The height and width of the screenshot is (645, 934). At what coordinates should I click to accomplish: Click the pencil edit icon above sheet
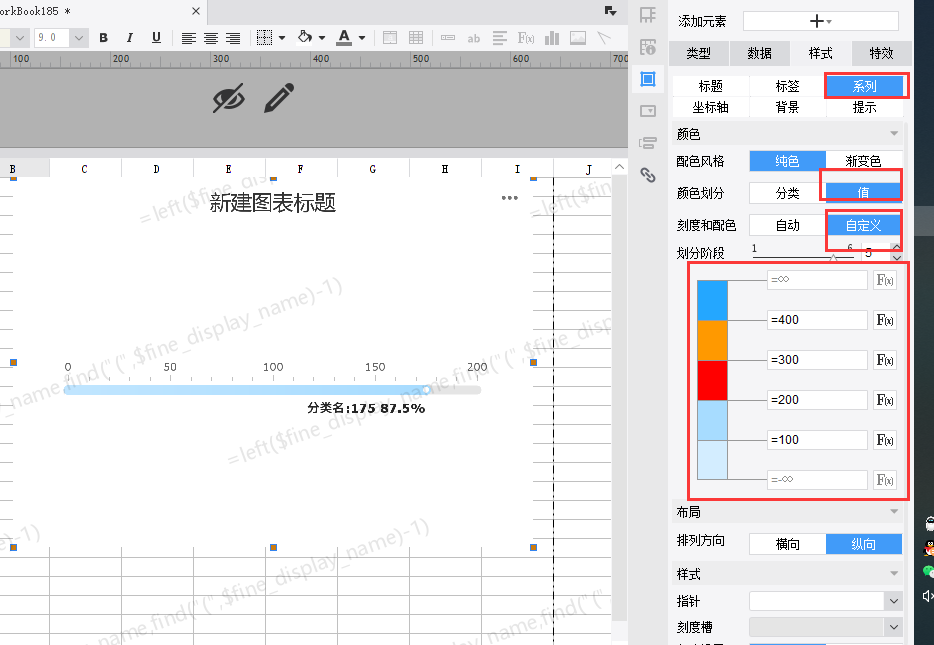click(x=280, y=98)
